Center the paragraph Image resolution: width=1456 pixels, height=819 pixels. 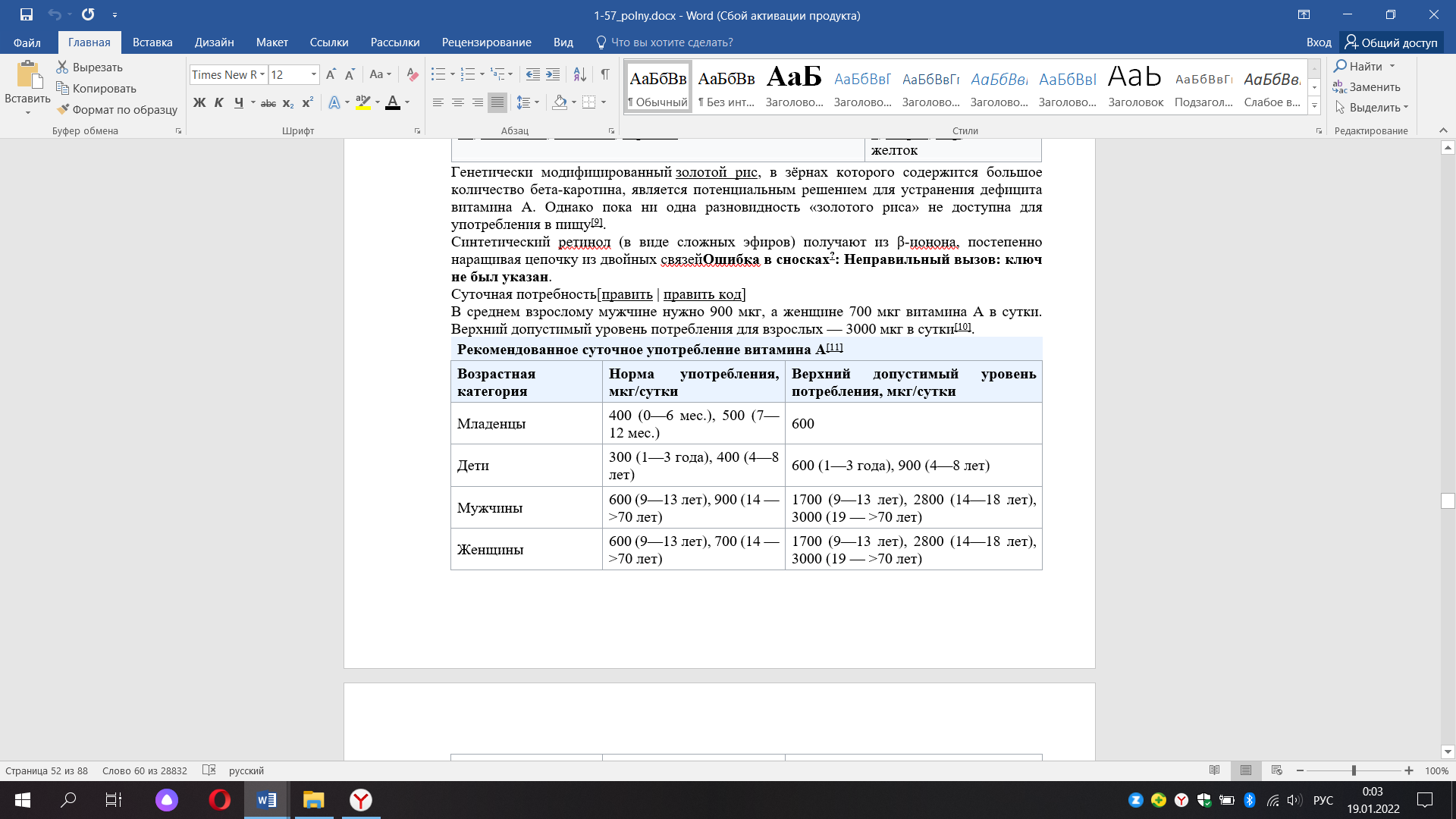[458, 102]
